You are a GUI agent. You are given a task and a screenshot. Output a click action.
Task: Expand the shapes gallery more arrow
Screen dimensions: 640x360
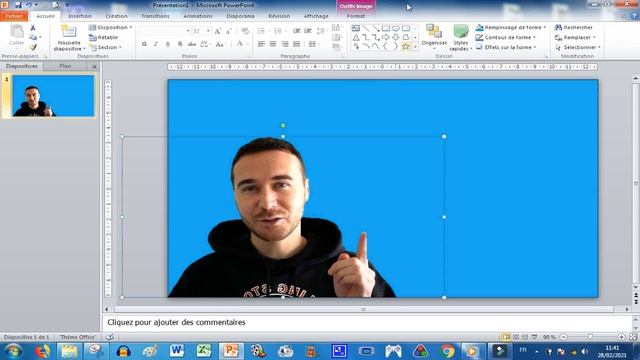click(x=415, y=47)
